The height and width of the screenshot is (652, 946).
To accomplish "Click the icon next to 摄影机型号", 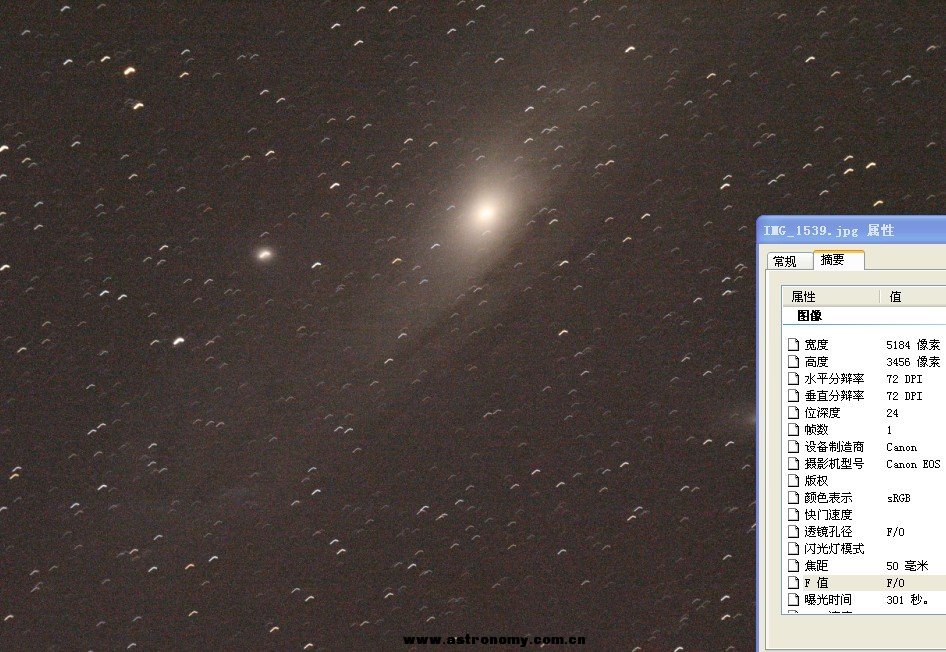I will [794, 464].
